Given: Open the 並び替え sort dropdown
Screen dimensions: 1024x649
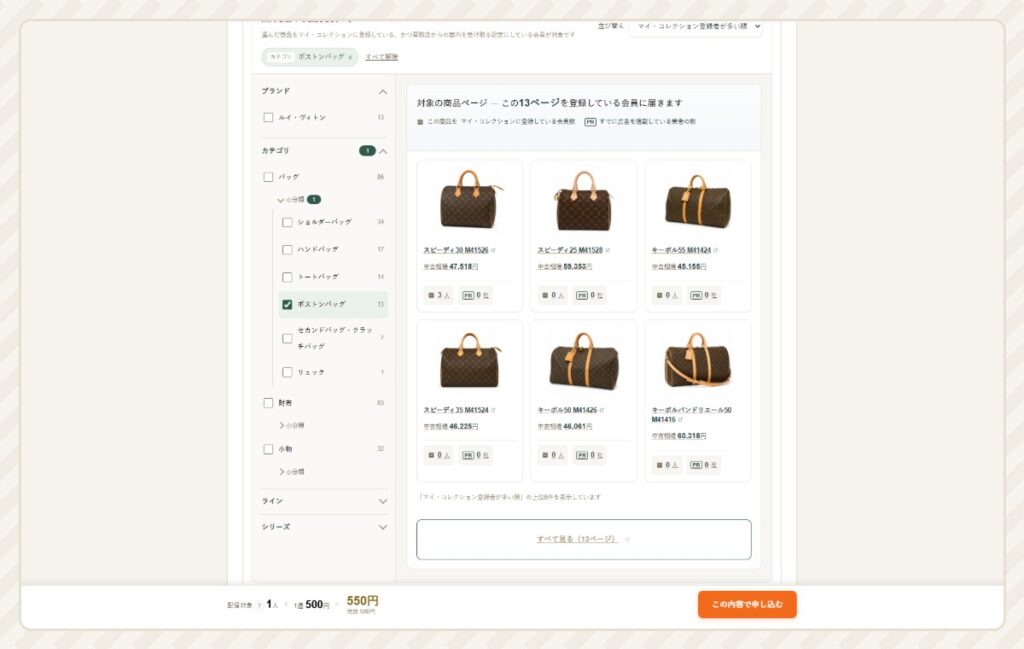Looking at the screenshot, I should click(x=696, y=27).
